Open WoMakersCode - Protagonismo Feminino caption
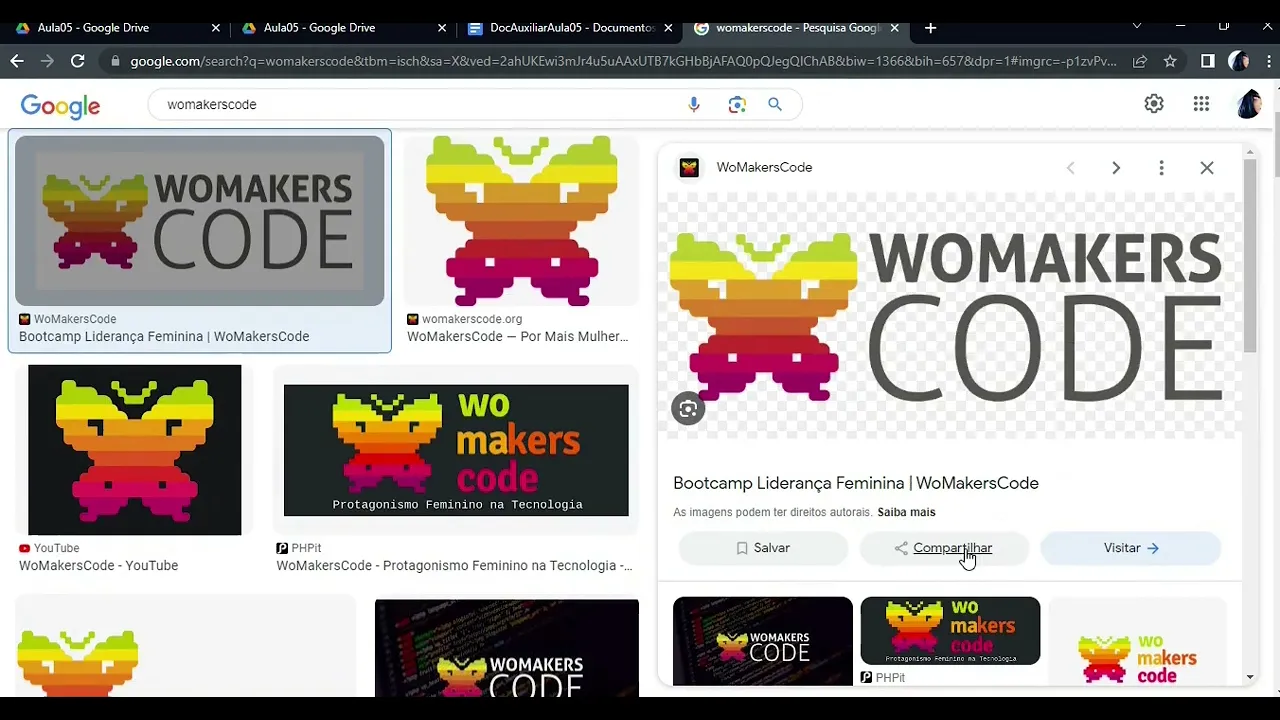This screenshot has height=720, width=1280. [x=454, y=565]
